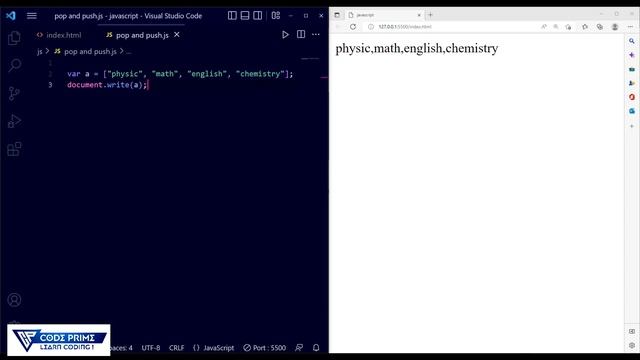Click the document.write(a); code line
Screen dimensions: 640x360
pyautogui.click(x=107, y=85)
